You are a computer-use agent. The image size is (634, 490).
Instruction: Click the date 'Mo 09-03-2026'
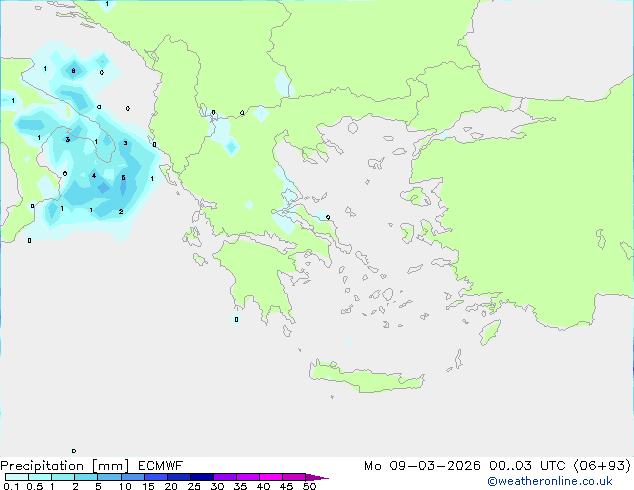pos(422,466)
